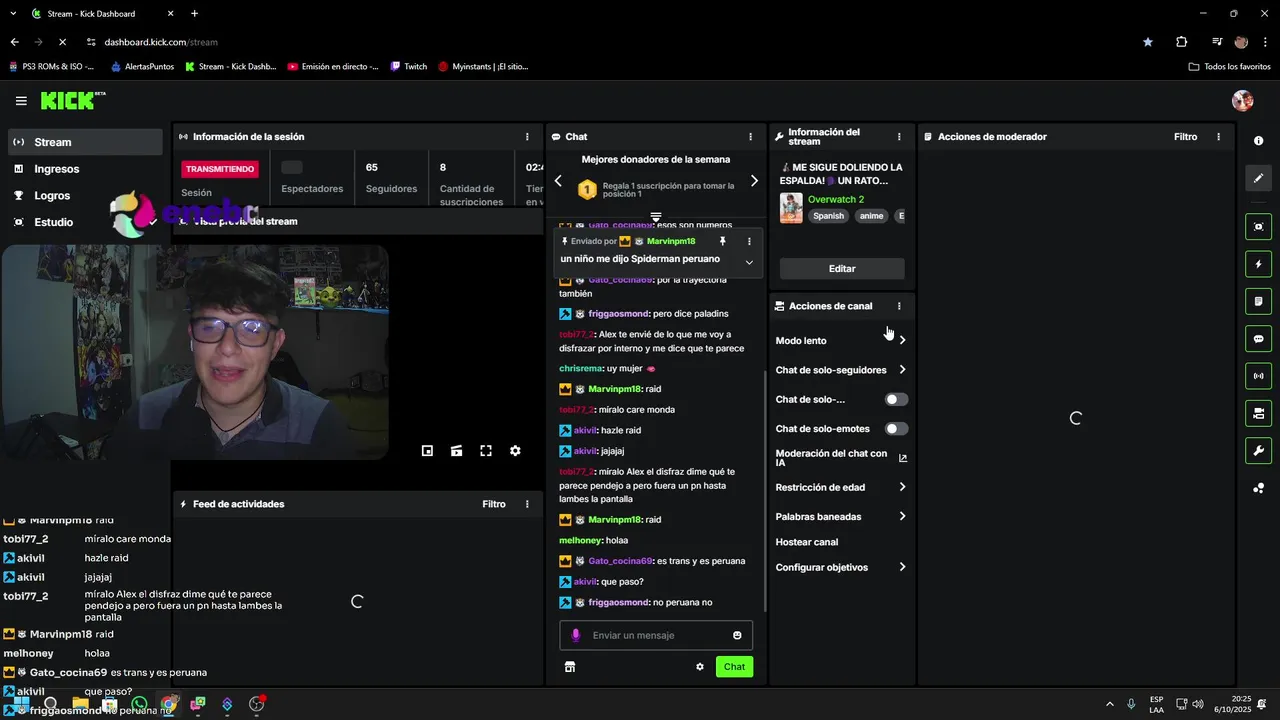The height and width of the screenshot is (720, 1280).
Task: Click the camera icon in right sidebar
Action: tap(1258, 413)
